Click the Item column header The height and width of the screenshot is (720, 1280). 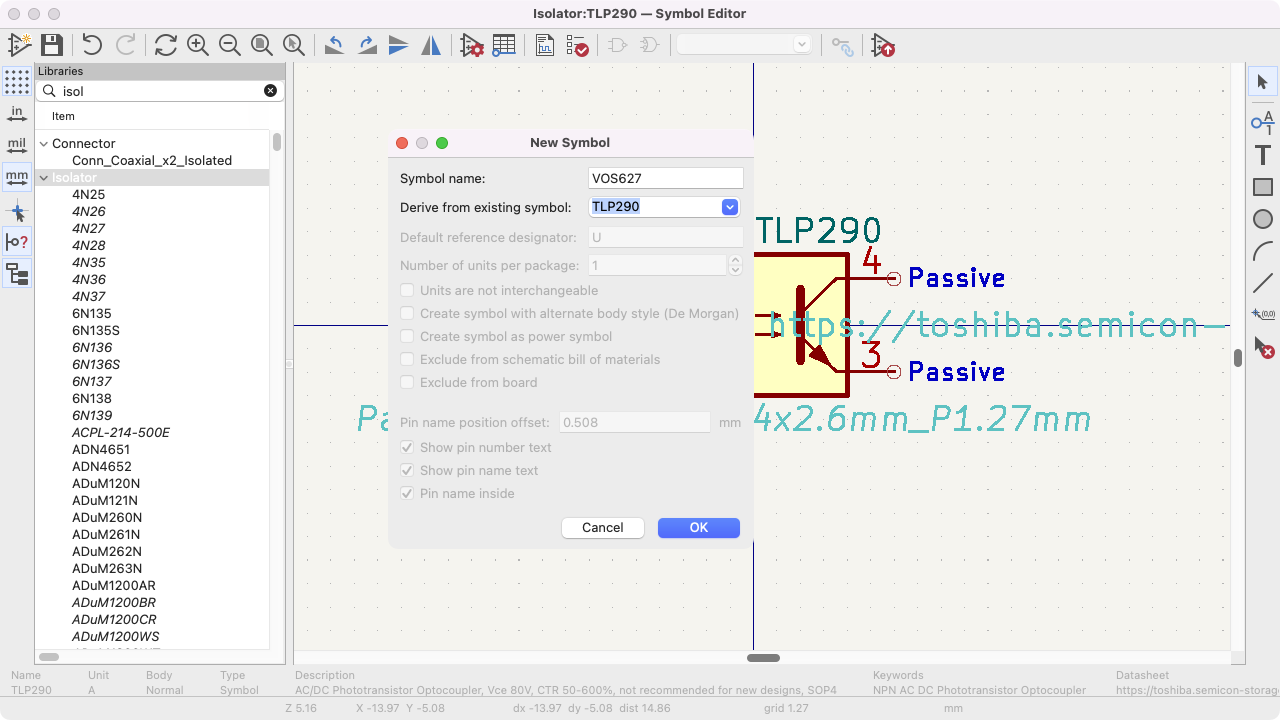63,116
